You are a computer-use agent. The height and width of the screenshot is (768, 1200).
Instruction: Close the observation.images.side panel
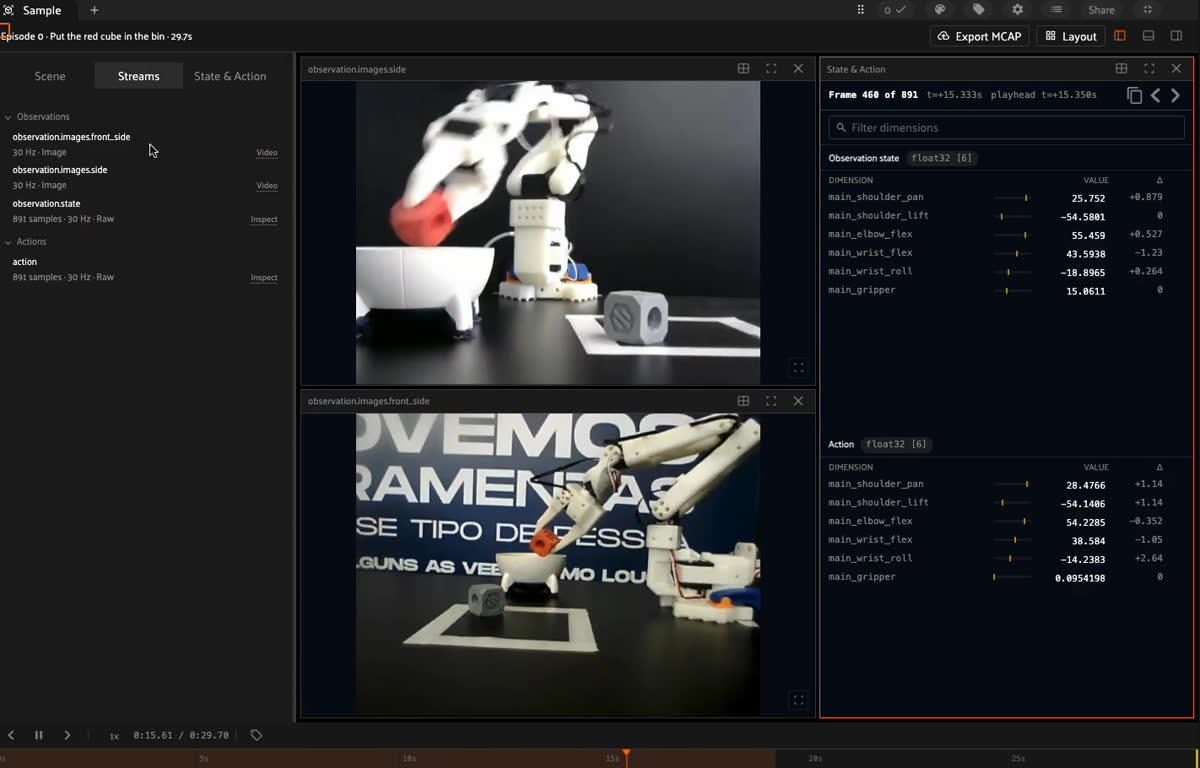798,69
